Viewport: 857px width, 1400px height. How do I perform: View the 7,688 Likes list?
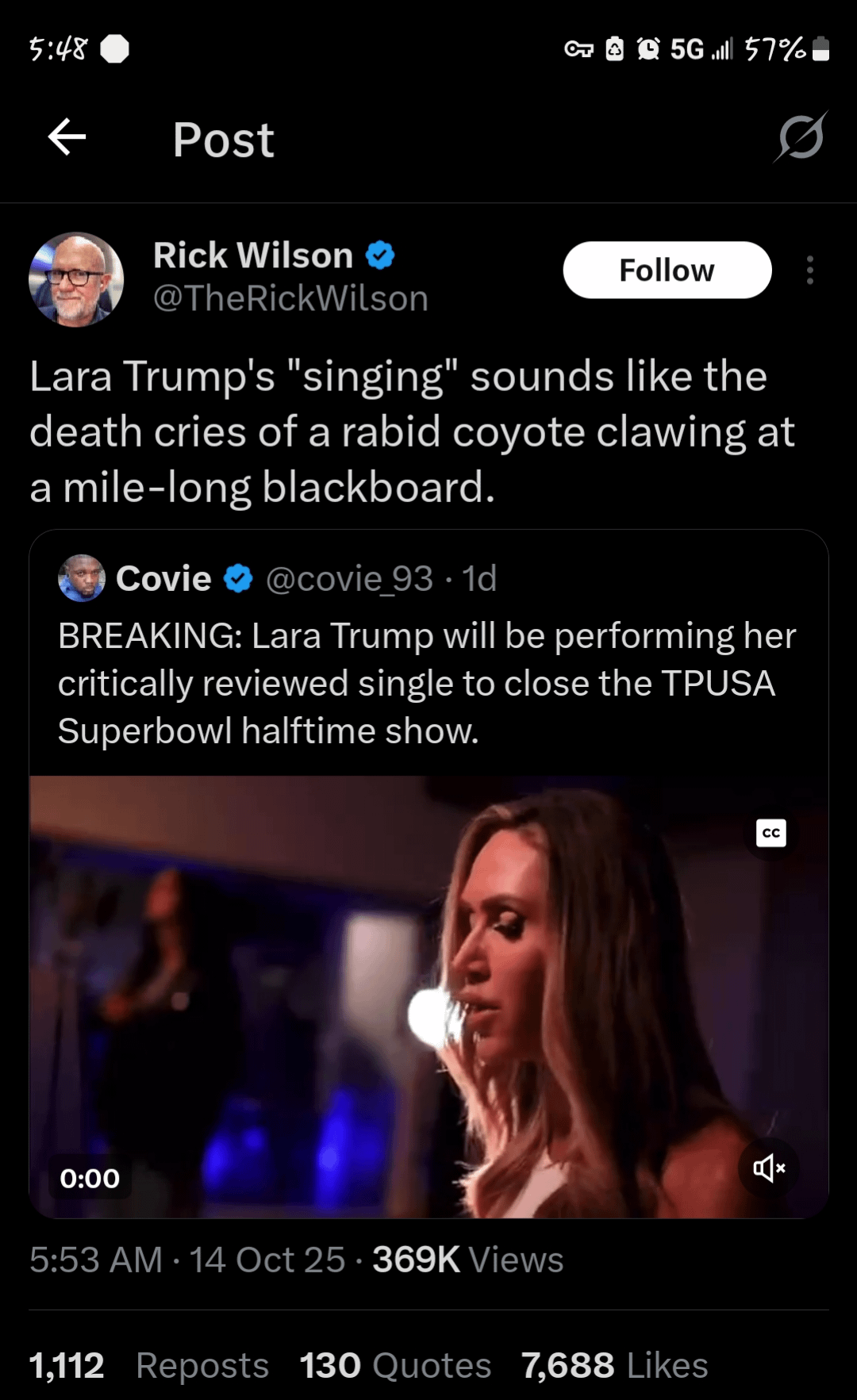coord(614,1366)
